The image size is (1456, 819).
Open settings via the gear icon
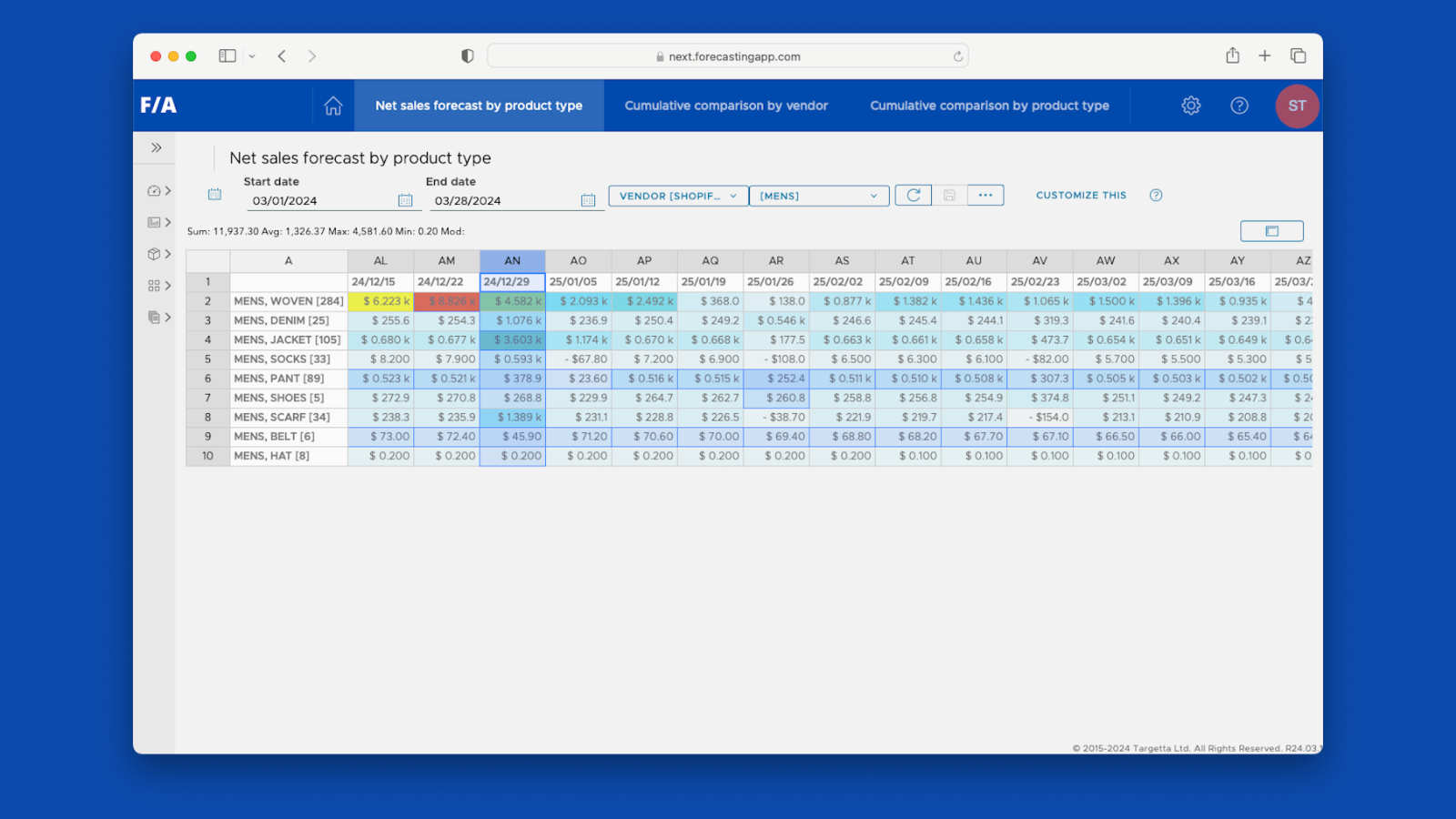pos(1190,106)
